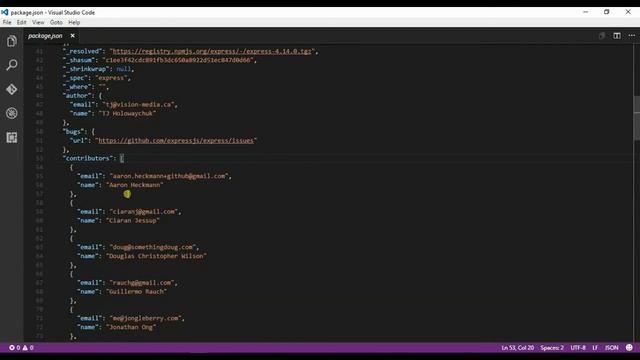Click aaron.heckmann+github@gmail.com email value
The height and width of the screenshot is (360, 640).
pyautogui.click(x=169, y=176)
